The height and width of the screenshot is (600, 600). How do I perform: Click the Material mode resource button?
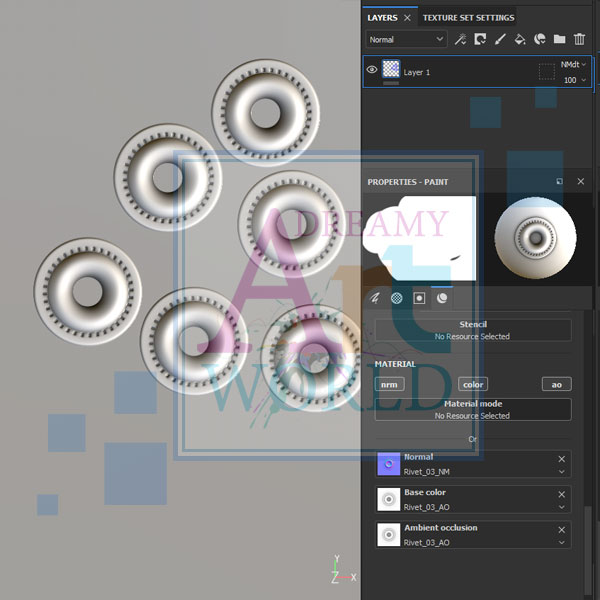(473, 409)
